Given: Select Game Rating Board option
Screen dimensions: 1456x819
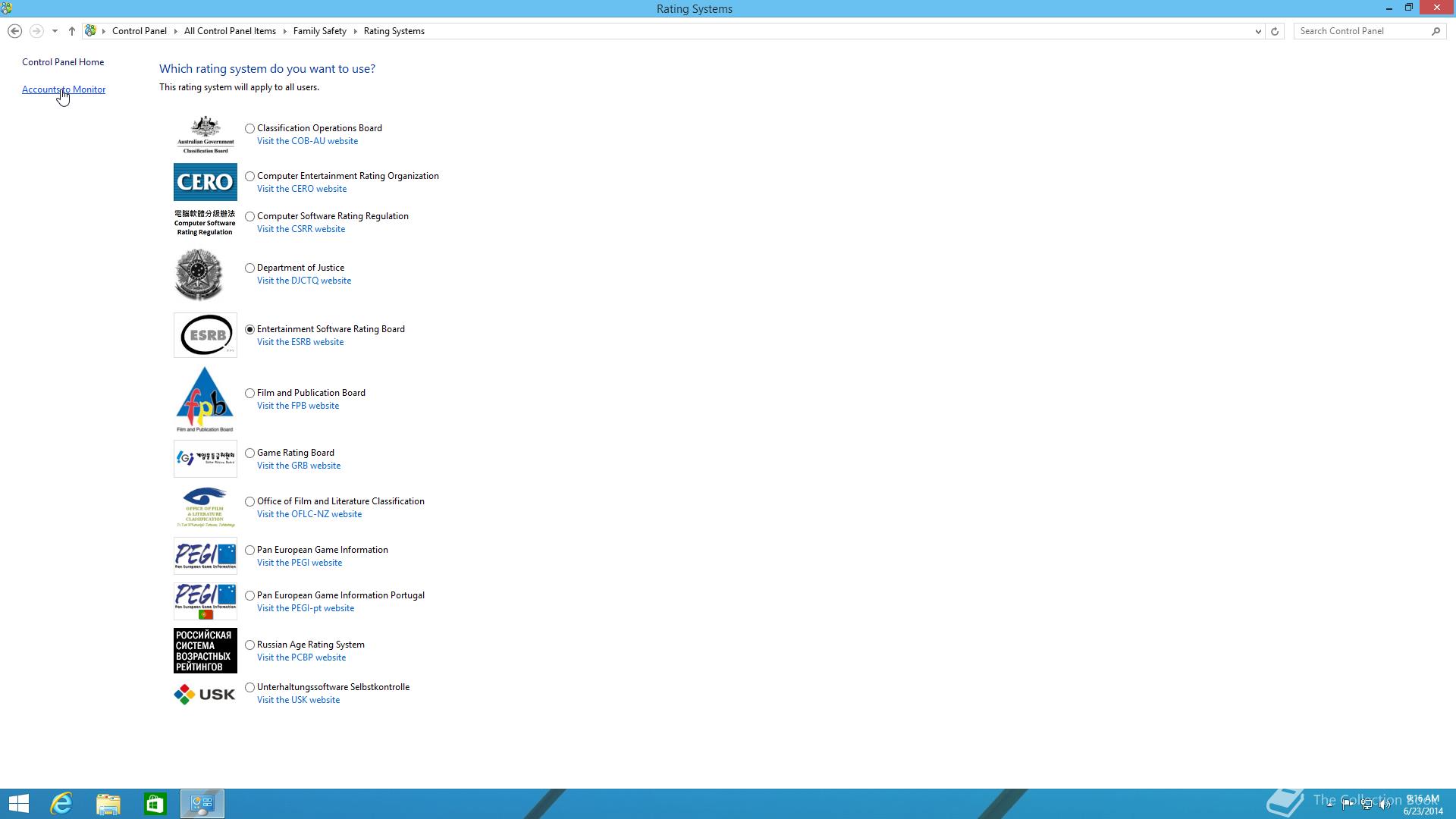Looking at the screenshot, I should click(x=249, y=453).
